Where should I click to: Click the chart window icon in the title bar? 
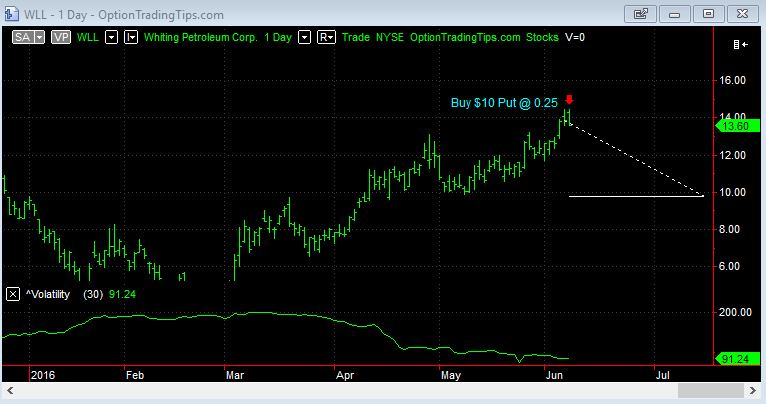[x=12, y=14]
